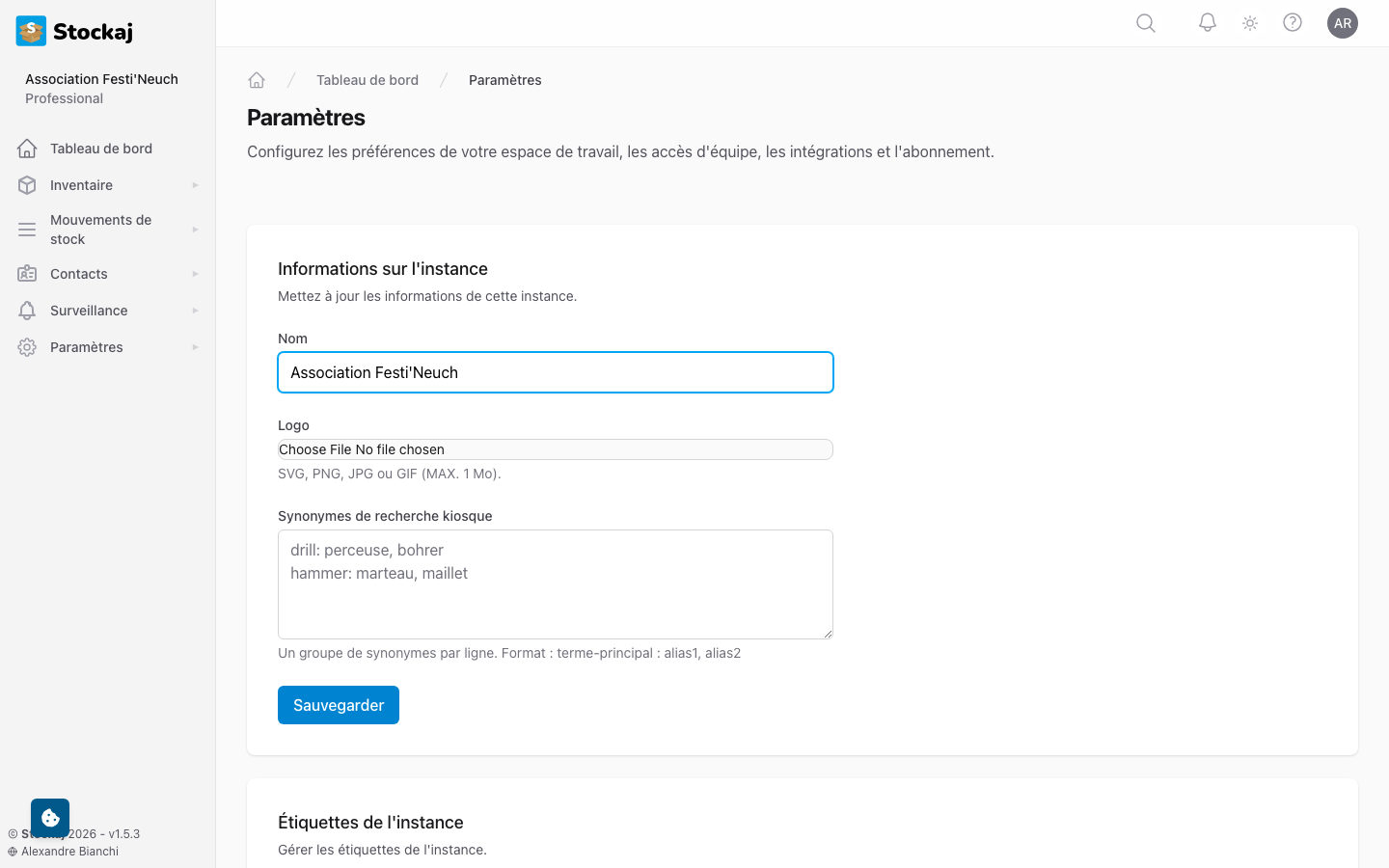The image size is (1389, 868).
Task: Open the search magnifier icon
Action: (x=1146, y=23)
